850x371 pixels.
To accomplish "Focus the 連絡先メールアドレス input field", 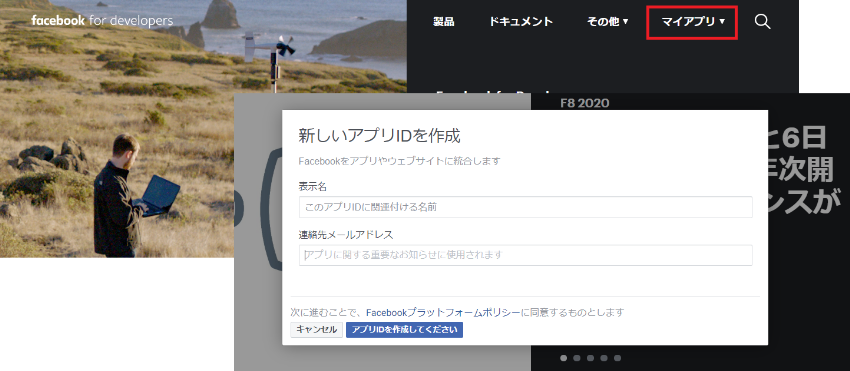I will coord(525,255).
